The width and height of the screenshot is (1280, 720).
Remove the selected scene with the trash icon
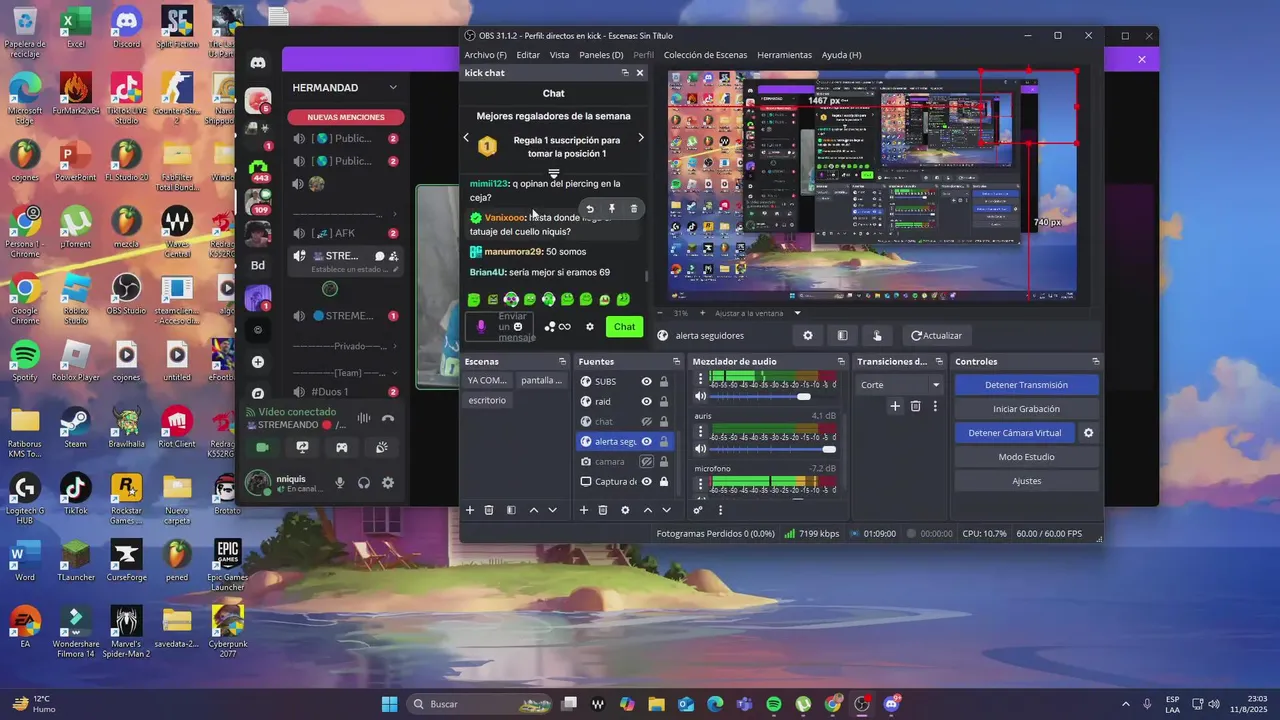(489, 510)
